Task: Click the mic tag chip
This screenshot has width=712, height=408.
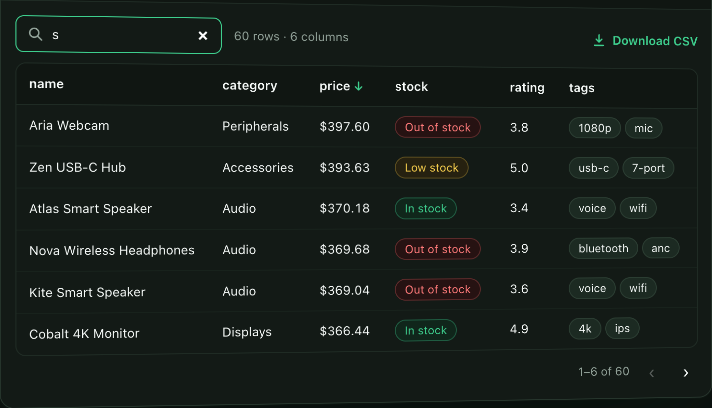Action: click(643, 128)
